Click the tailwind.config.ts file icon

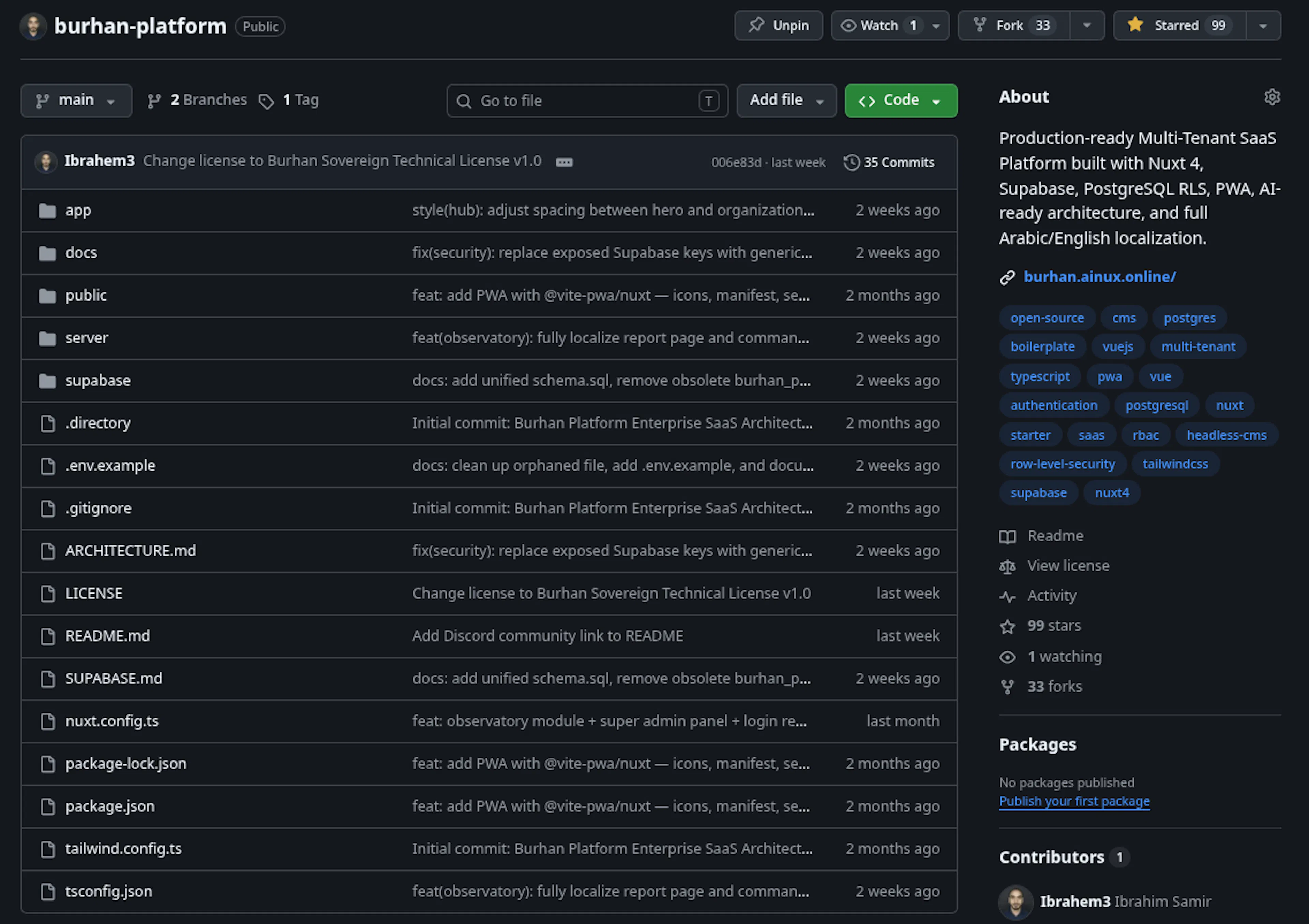click(x=48, y=849)
